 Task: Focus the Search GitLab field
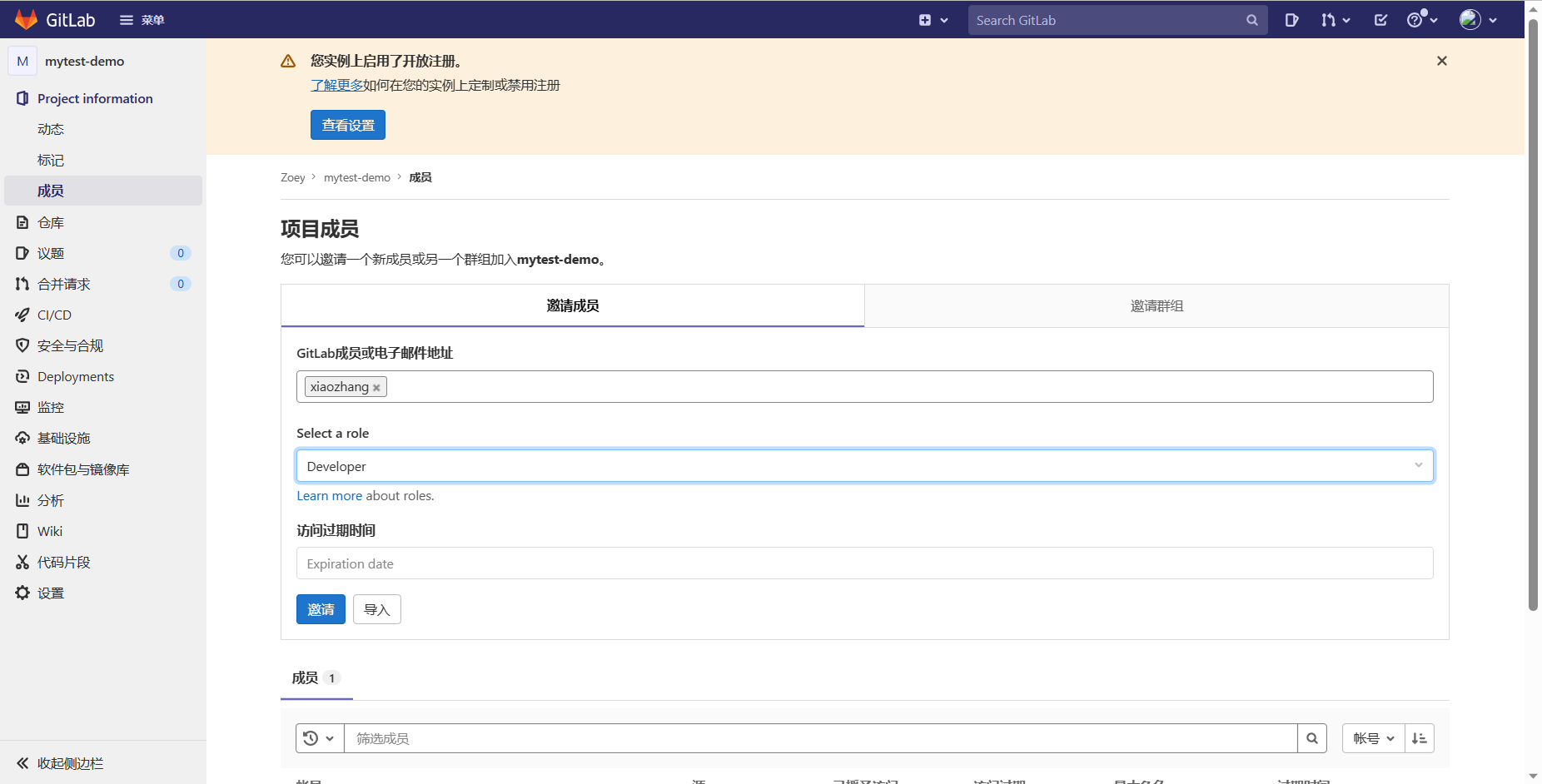1117,20
